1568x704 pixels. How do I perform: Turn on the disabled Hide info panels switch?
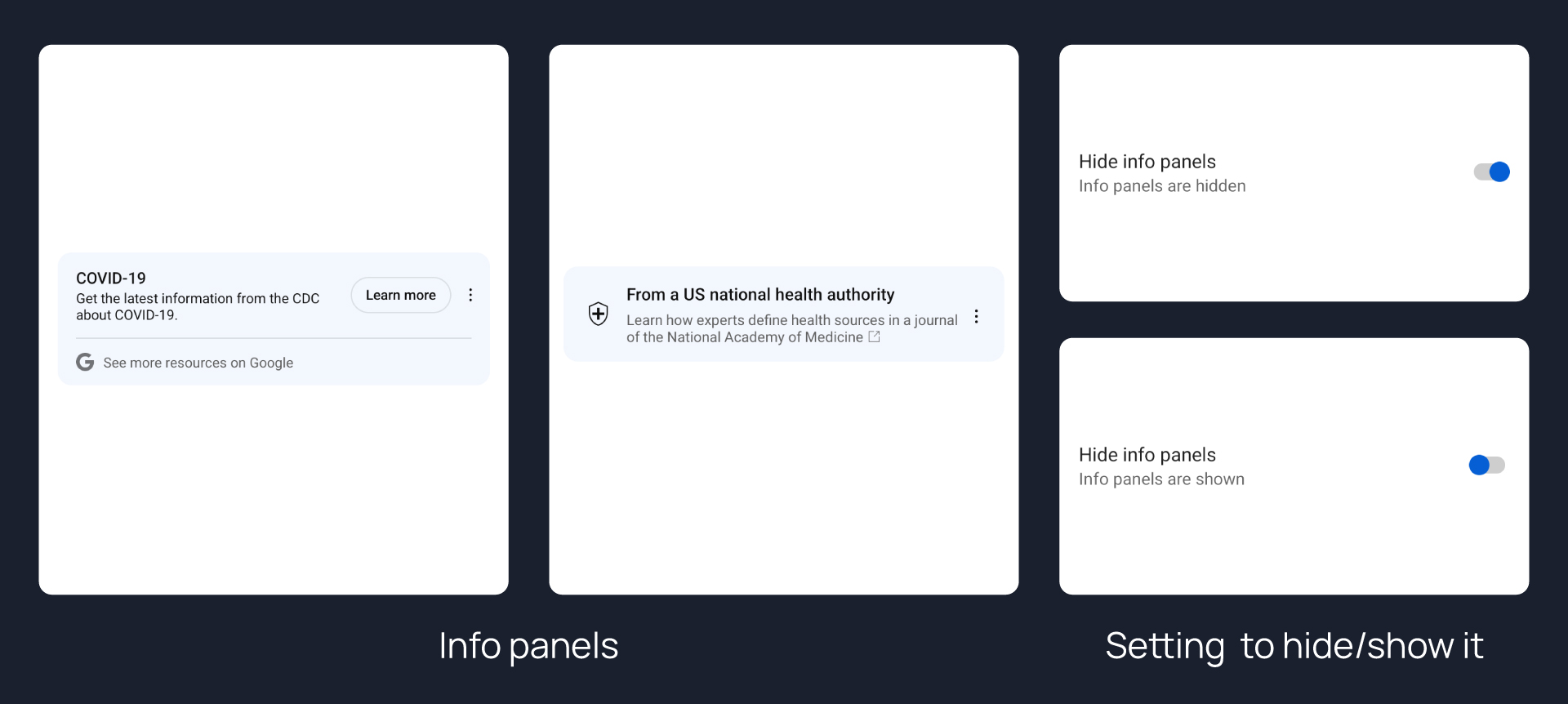pyautogui.click(x=1486, y=465)
